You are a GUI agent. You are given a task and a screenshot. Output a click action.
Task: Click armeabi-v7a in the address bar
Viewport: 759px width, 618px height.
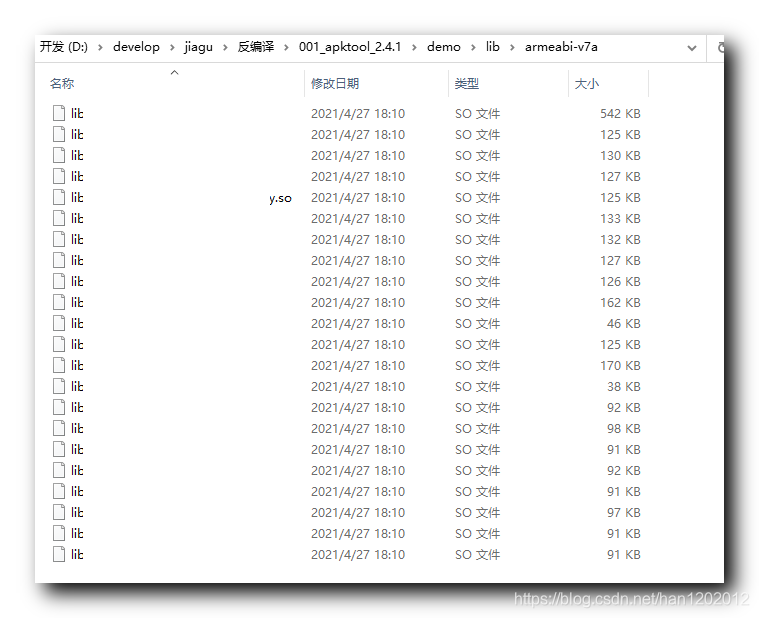click(x=561, y=47)
